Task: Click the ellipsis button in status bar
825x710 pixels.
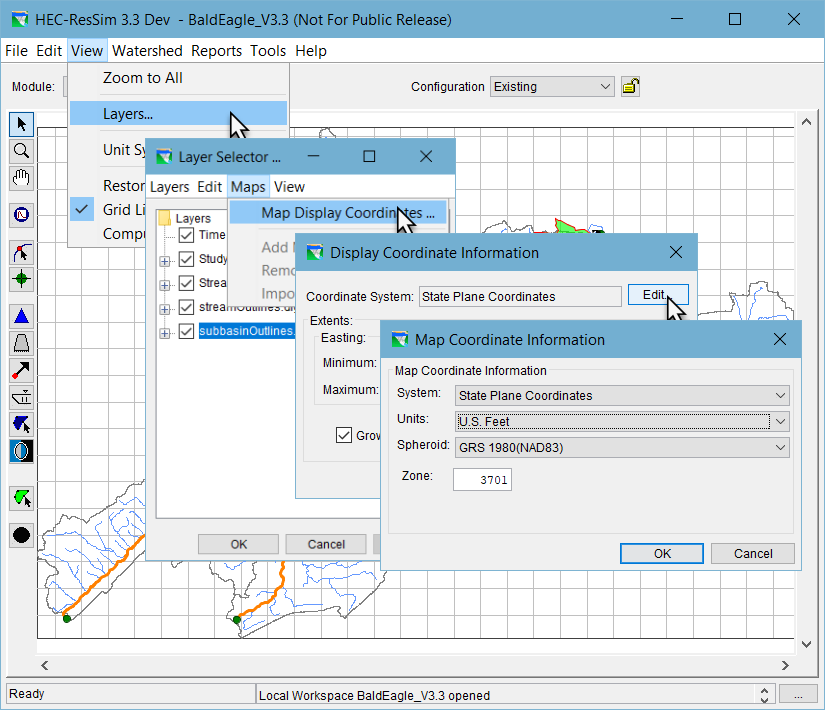Action: (798, 695)
